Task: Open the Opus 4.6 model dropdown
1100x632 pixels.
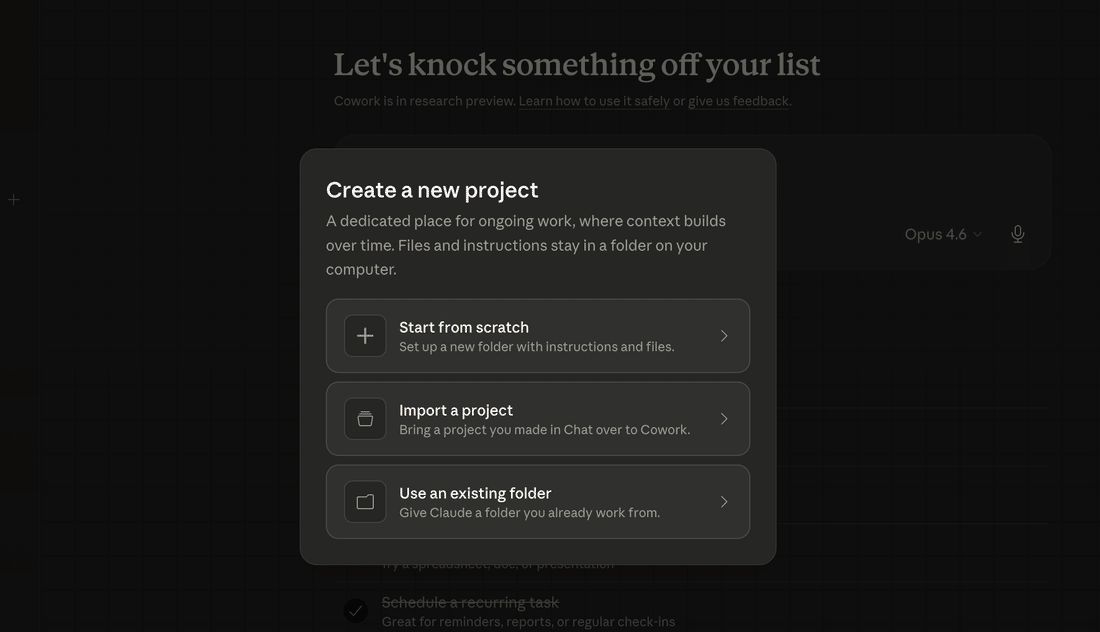Action: (943, 234)
